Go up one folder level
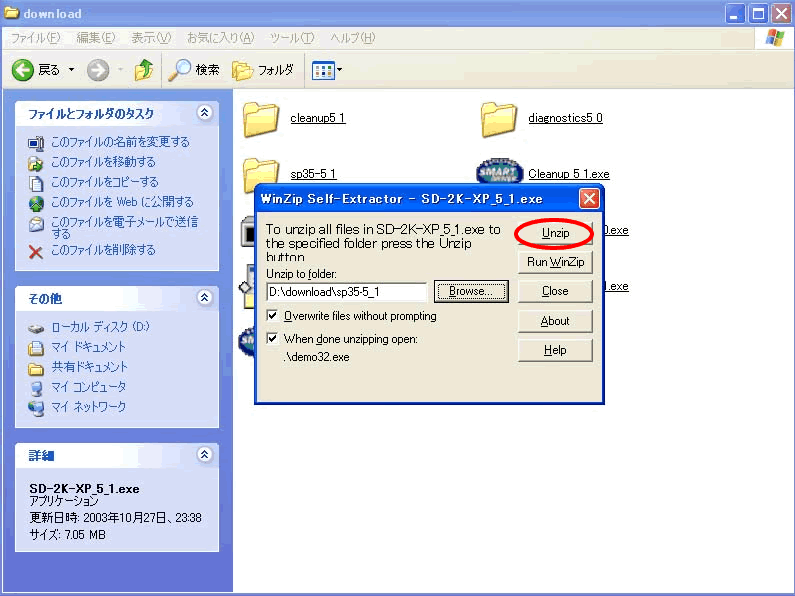 coord(144,70)
